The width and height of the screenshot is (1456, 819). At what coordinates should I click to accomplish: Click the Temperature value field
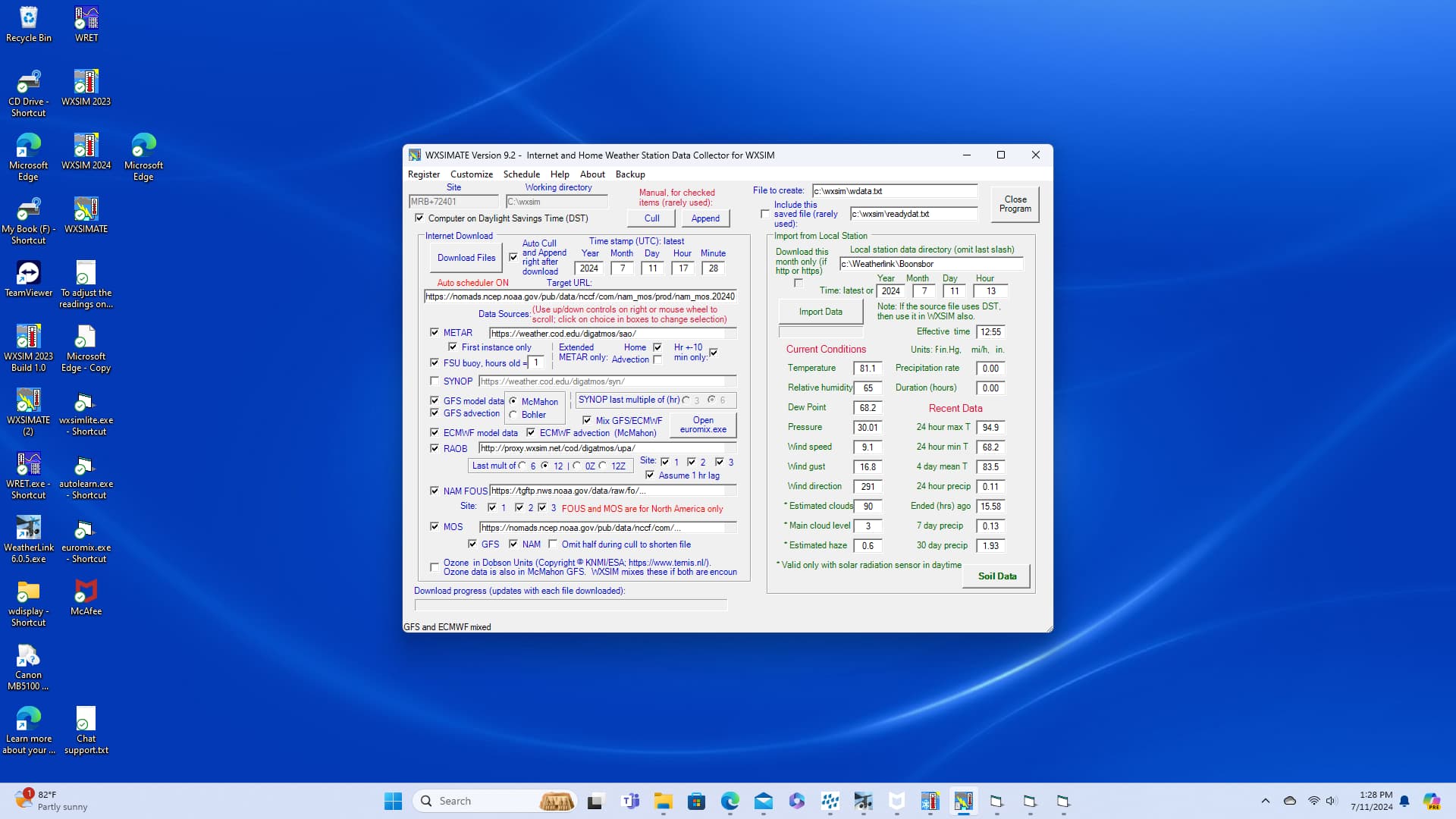point(868,369)
